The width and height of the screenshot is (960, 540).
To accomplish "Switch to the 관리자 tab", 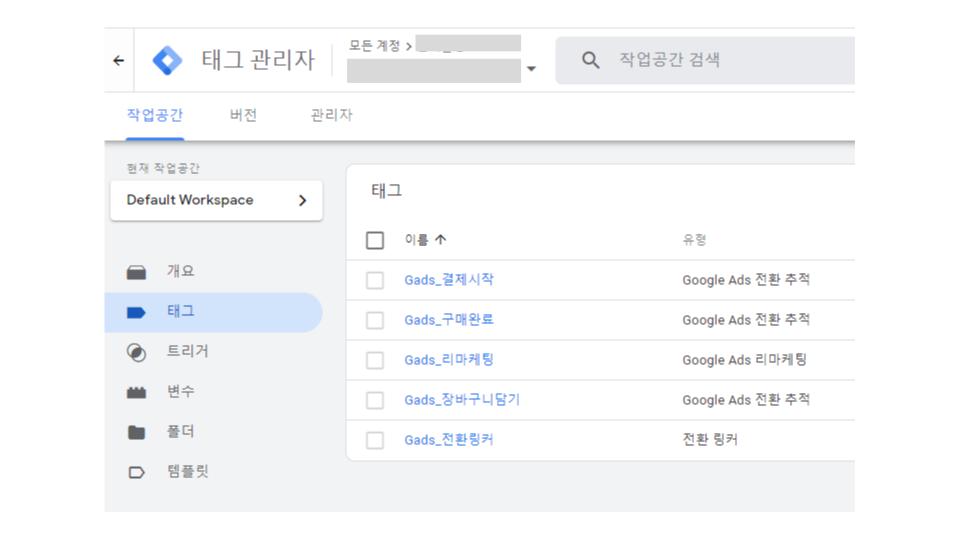I will pyautogui.click(x=331, y=115).
